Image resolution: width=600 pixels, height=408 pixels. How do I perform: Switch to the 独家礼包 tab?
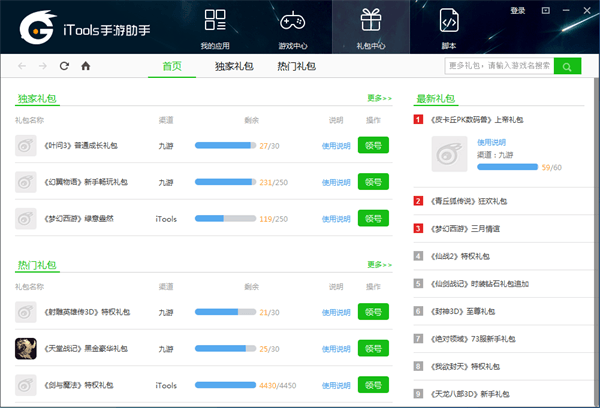(234, 66)
